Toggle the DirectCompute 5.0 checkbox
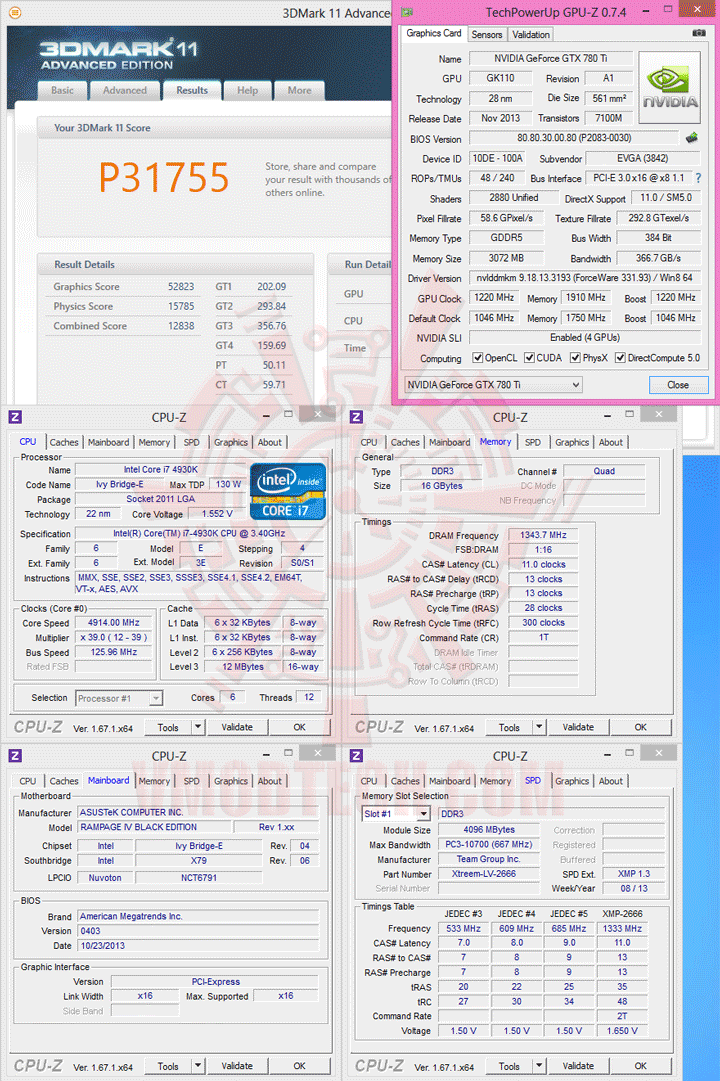Image resolution: width=720 pixels, height=1081 pixels. coord(620,358)
